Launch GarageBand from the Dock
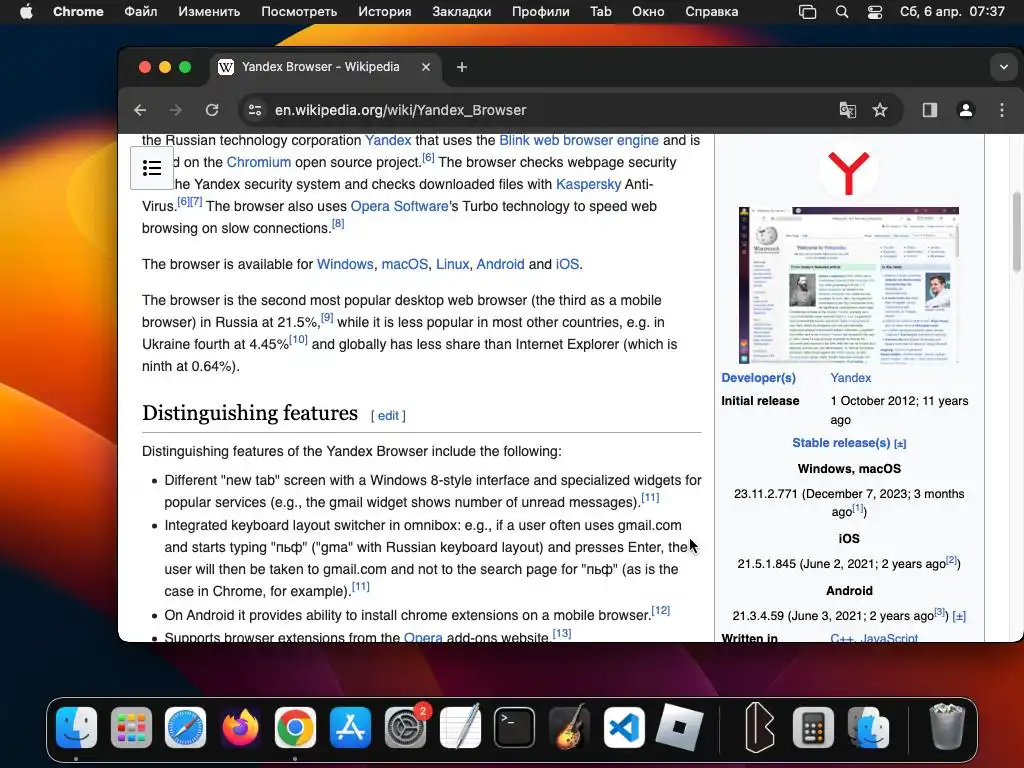Screen dimensions: 1024x768 coord(569,727)
